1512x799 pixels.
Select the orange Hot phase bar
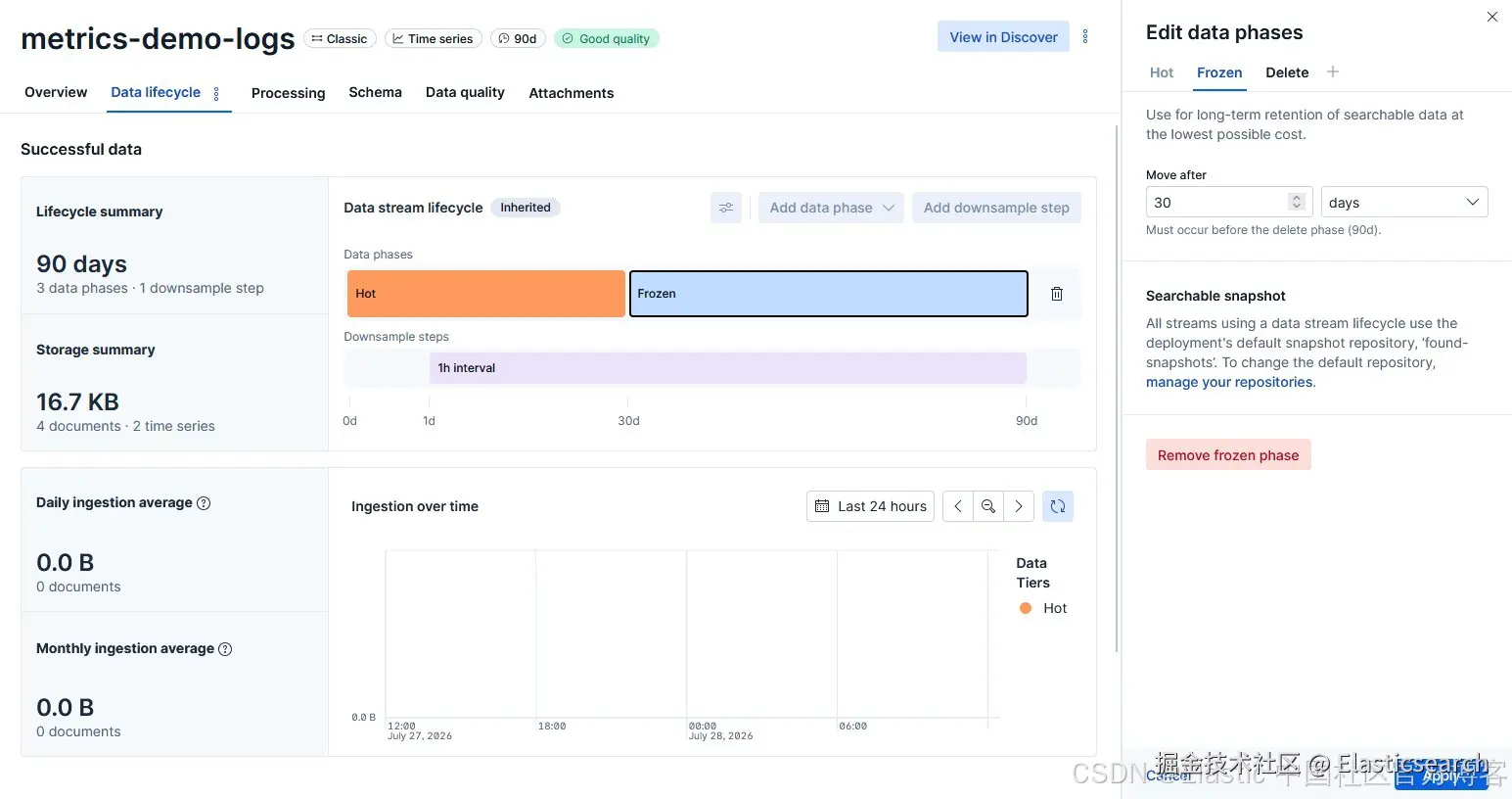pos(486,294)
